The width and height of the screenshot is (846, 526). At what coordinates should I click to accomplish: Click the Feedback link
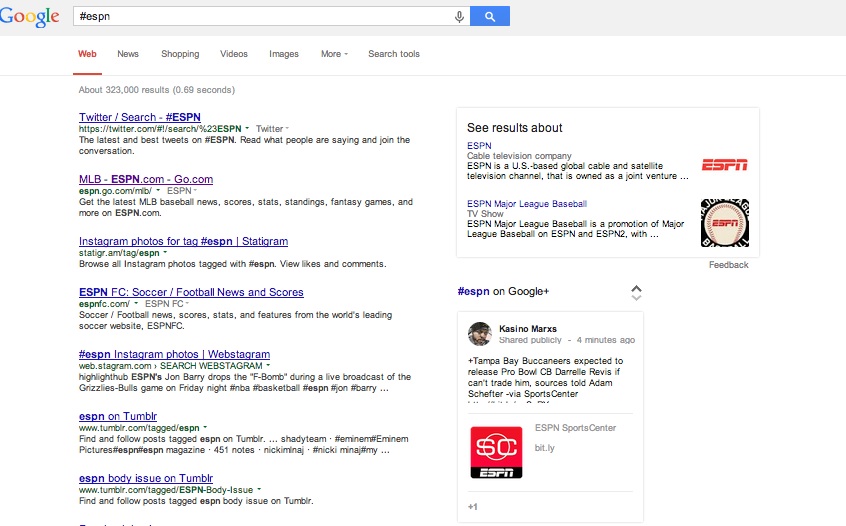pos(728,265)
